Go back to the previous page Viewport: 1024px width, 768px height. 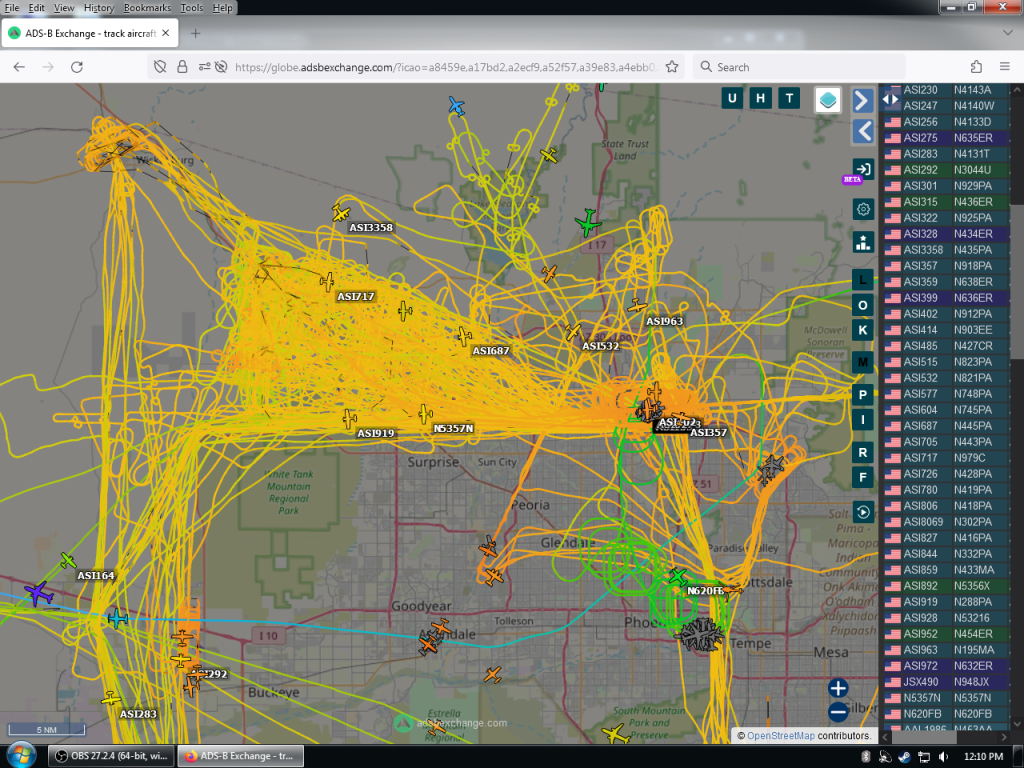tap(19, 67)
